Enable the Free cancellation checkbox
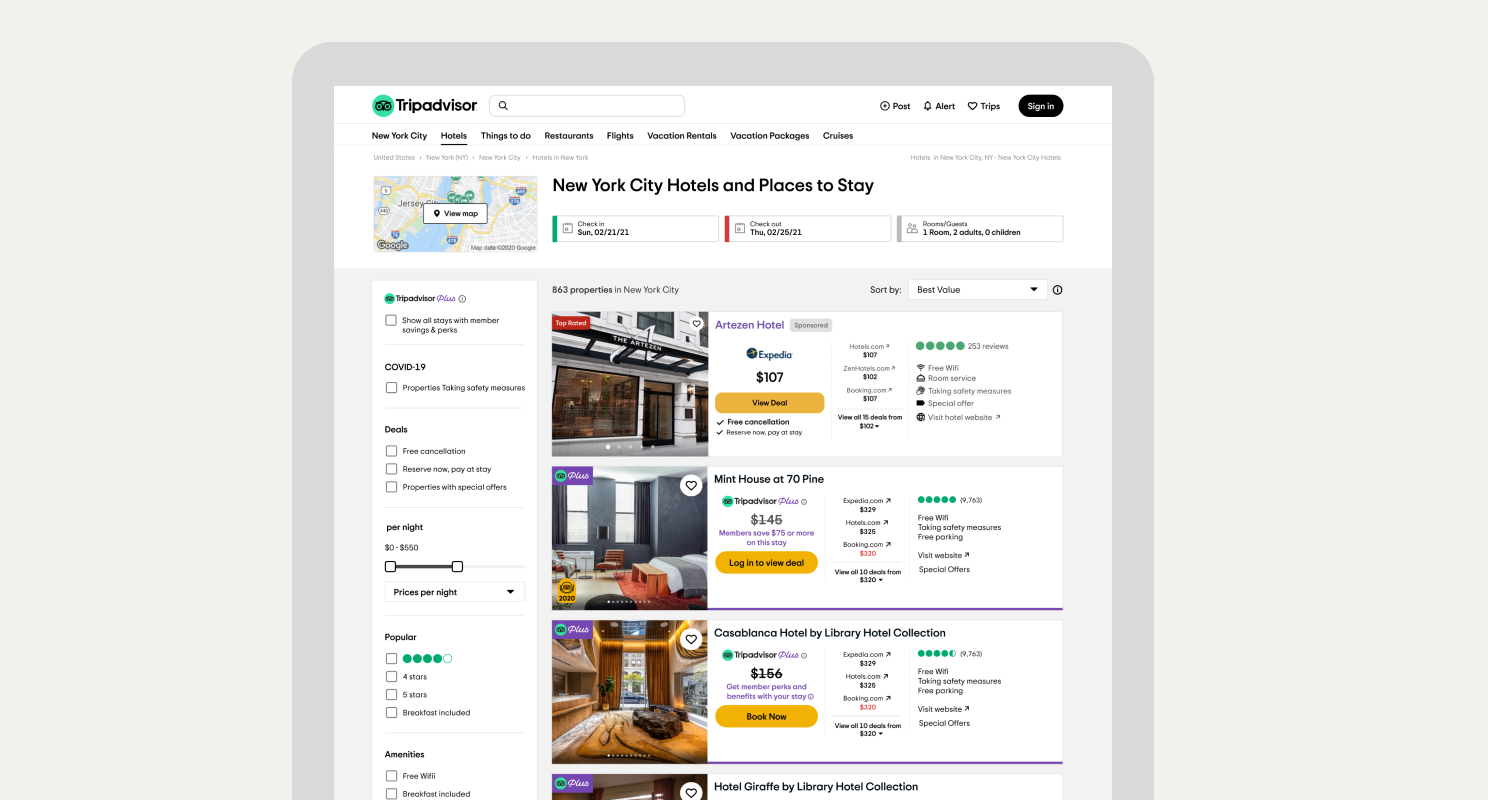Screen dimensions: 1488x800 pos(391,451)
